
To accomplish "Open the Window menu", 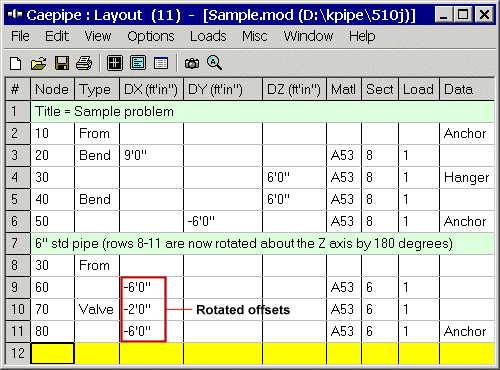I will click(x=308, y=36).
